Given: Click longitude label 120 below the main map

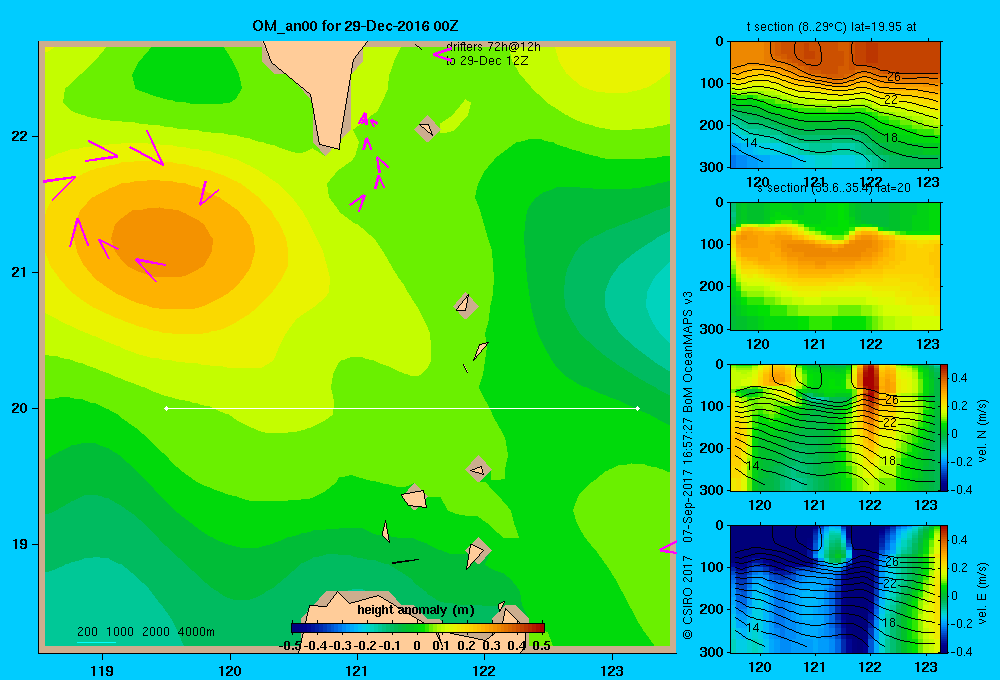Looking at the screenshot, I should [x=230, y=670].
